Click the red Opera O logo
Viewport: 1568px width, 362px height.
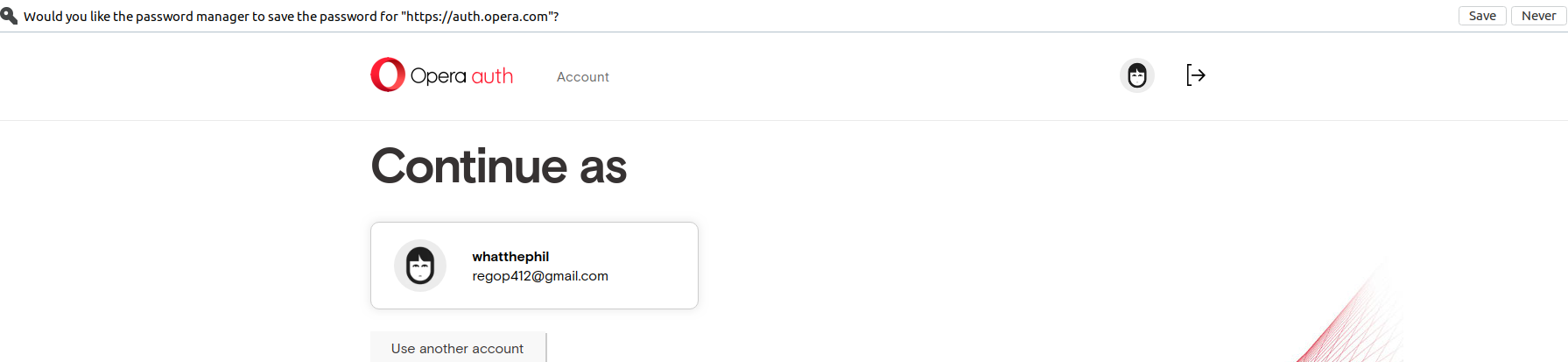click(x=388, y=75)
